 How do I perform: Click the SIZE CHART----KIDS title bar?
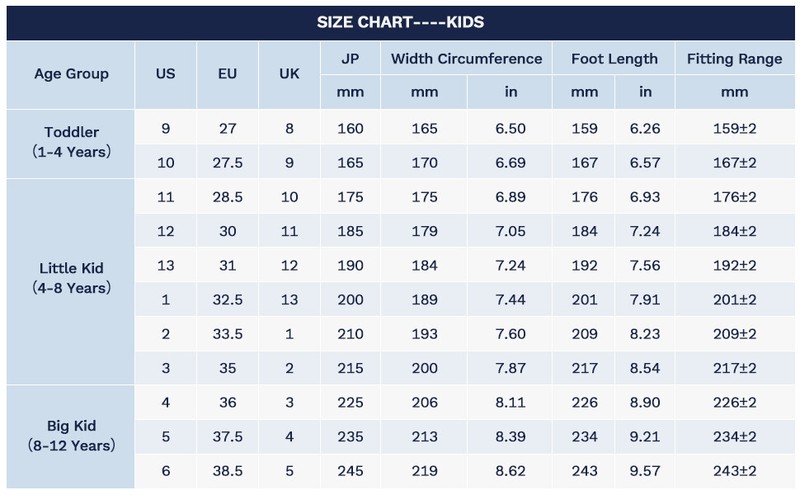(x=400, y=21)
